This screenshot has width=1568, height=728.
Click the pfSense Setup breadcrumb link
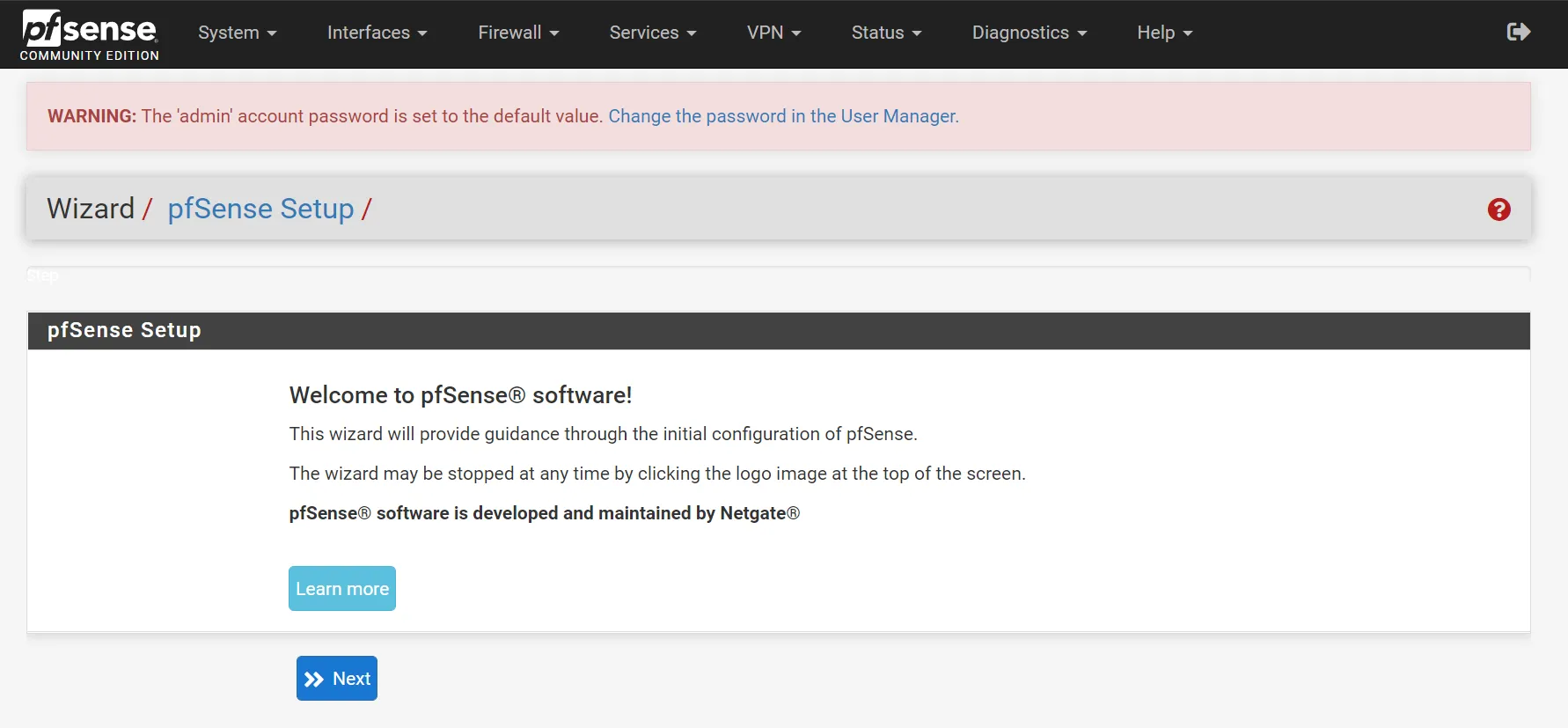260,209
